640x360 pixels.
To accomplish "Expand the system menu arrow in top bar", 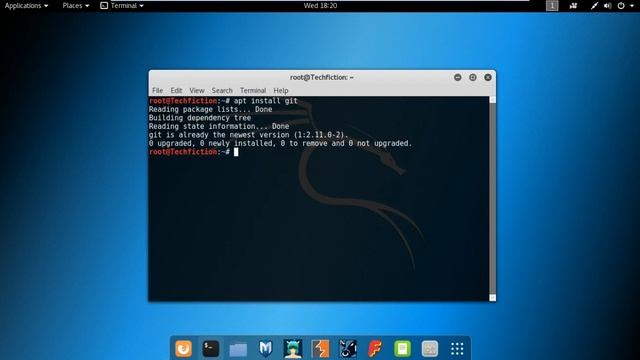I will (632, 6).
